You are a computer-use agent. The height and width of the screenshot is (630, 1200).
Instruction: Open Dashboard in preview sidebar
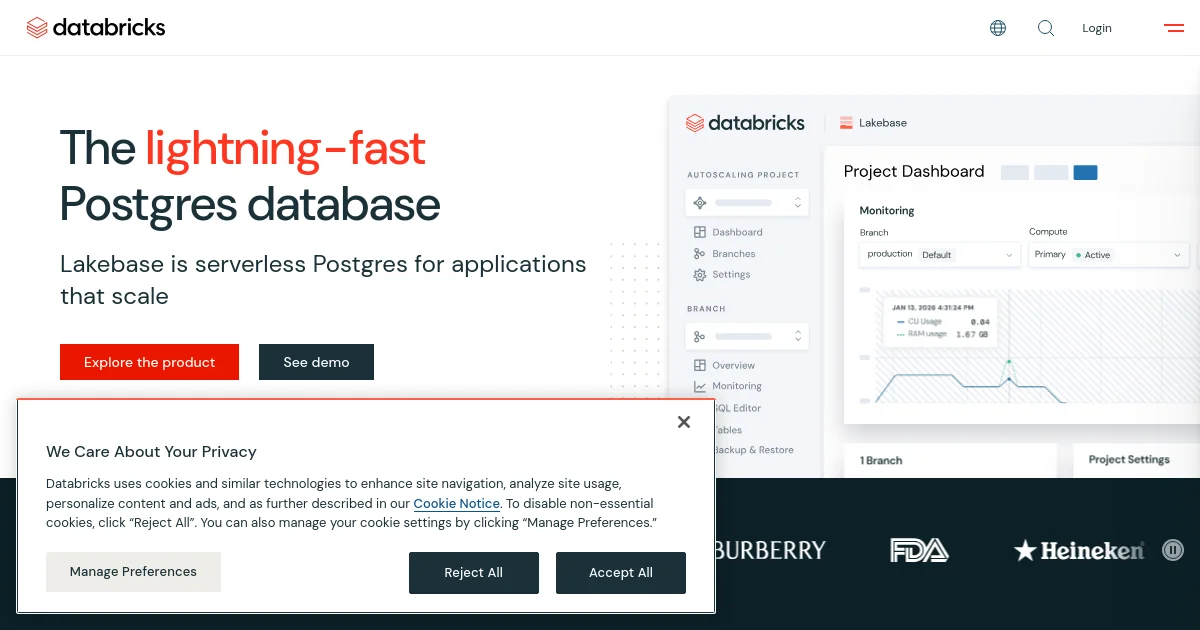tap(737, 232)
